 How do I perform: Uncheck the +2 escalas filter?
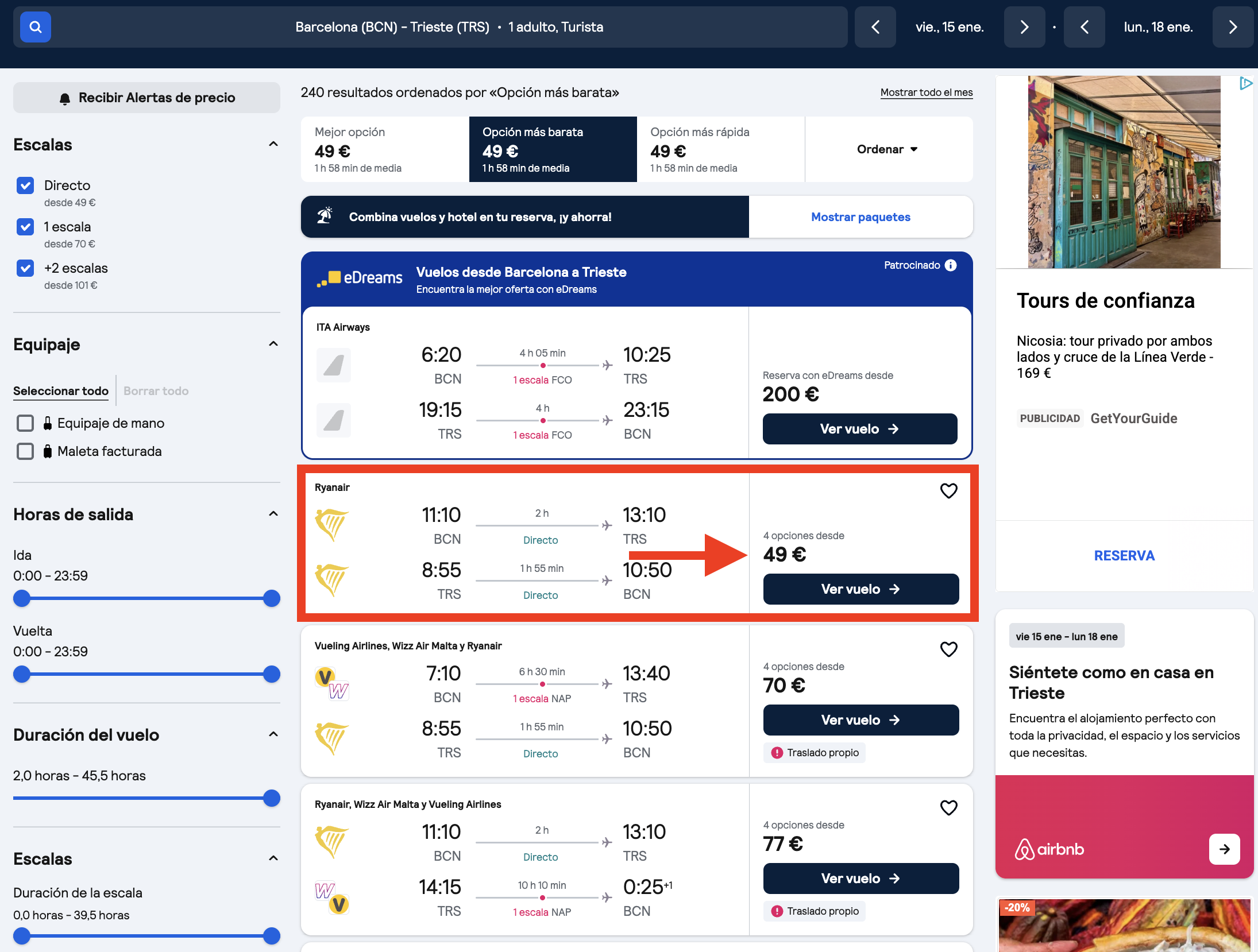[25, 268]
